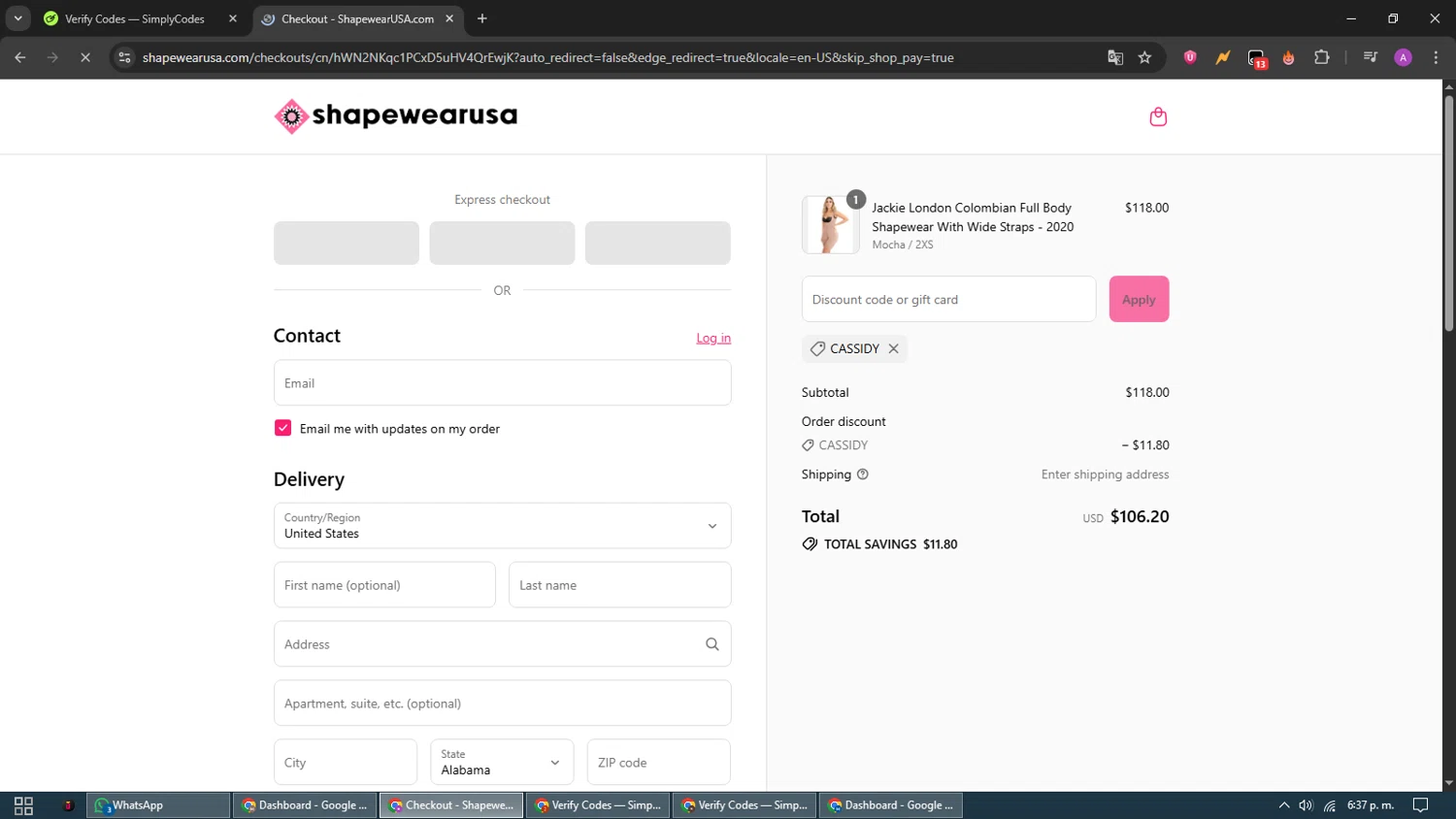Open the red shield extension icon
This screenshot has width=1456, height=819.
tap(1190, 57)
